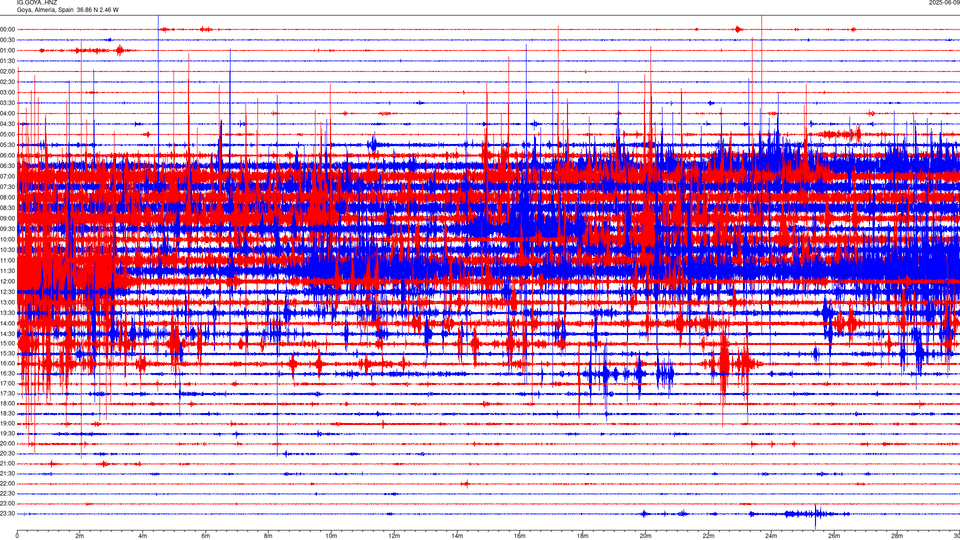Choose the 11:00 row label

pyautogui.click(x=7, y=260)
